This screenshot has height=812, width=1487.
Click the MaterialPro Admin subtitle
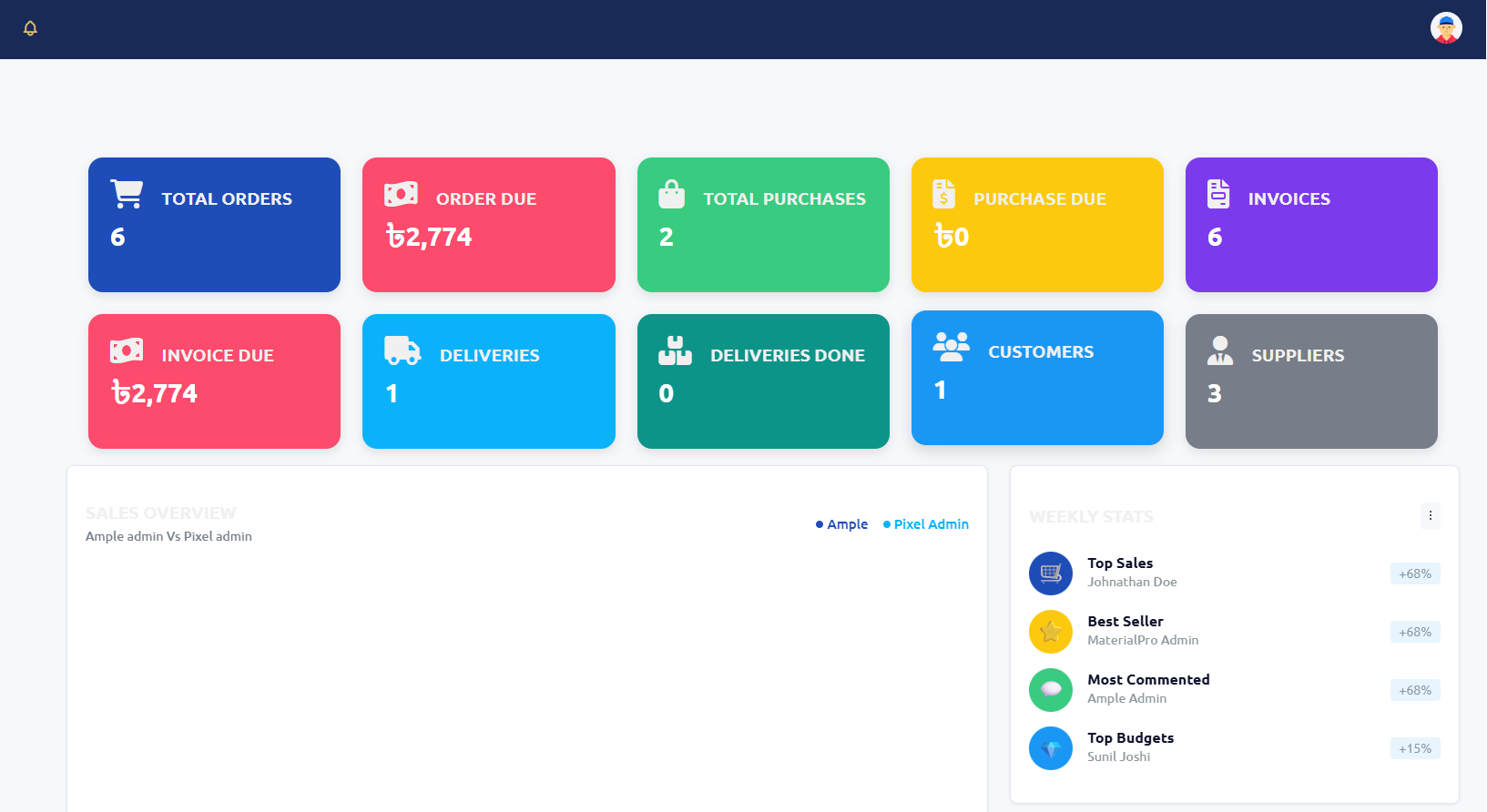[1143, 640]
